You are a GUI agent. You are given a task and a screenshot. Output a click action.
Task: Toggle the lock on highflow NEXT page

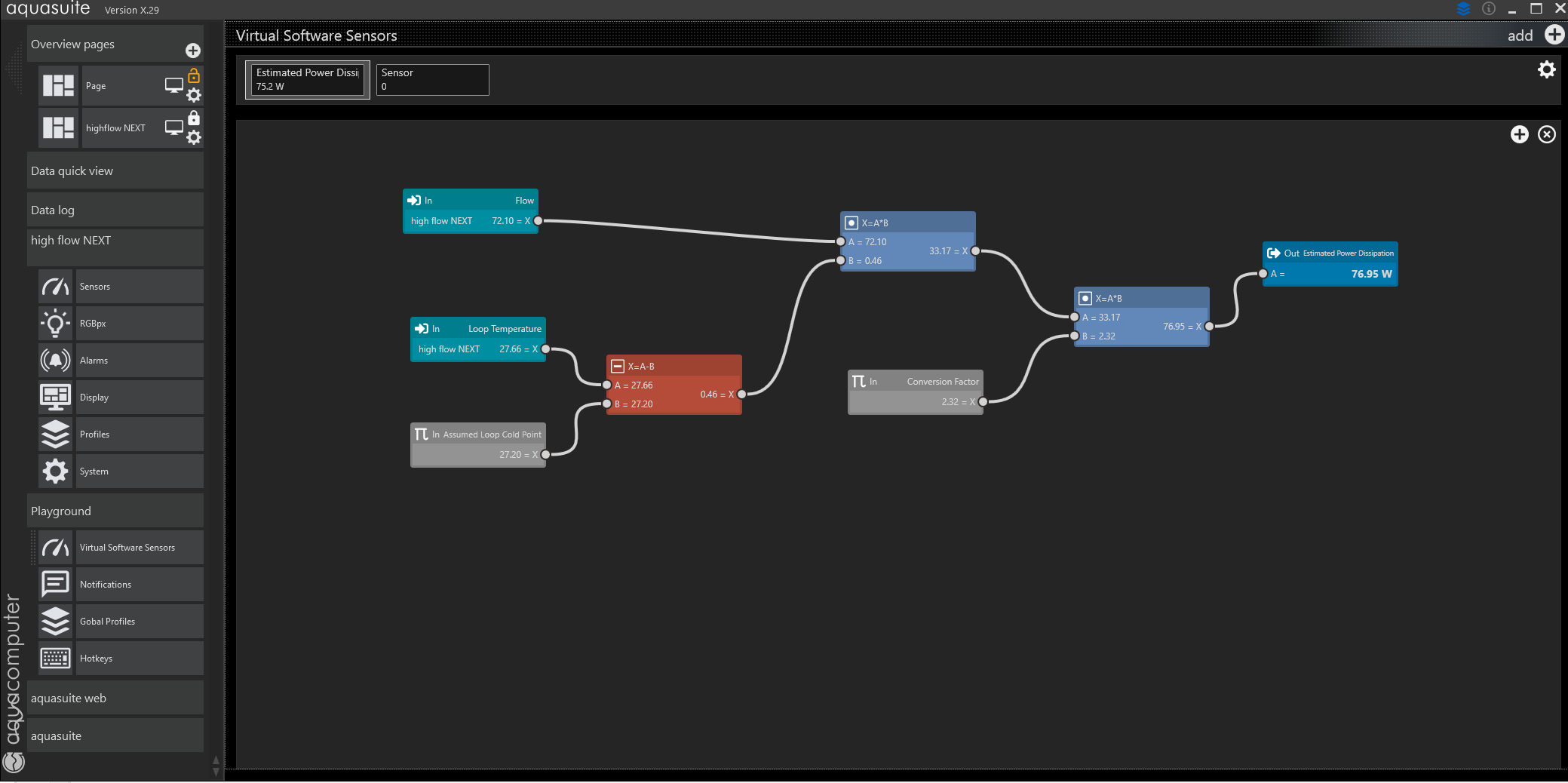point(194,118)
